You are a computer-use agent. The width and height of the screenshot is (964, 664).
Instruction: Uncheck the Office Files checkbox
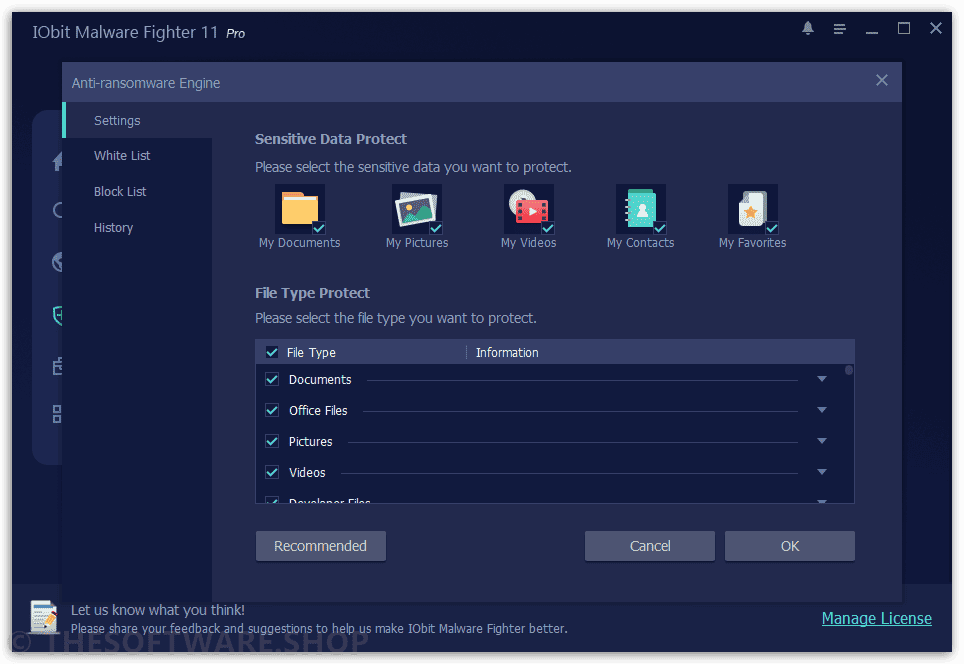point(272,410)
